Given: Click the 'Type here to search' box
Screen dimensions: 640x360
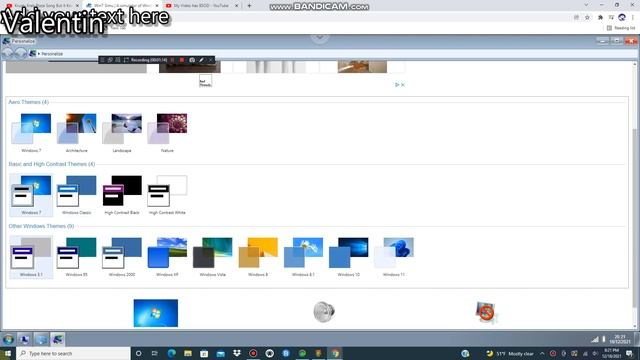Looking at the screenshot, I should click(73, 353).
